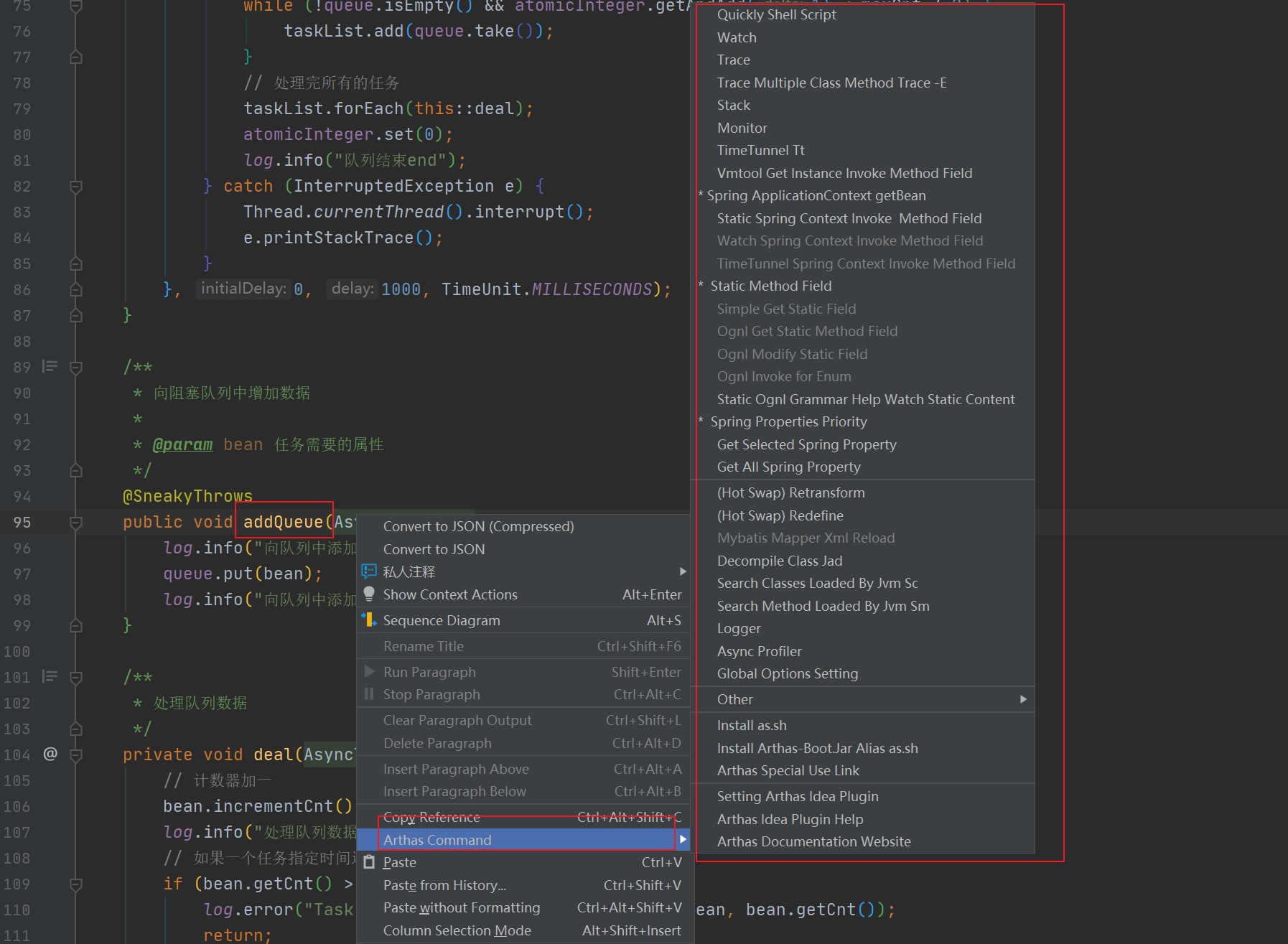1288x944 pixels.
Task: Choose Insert Paragraph Below
Action: click(524, 791)
